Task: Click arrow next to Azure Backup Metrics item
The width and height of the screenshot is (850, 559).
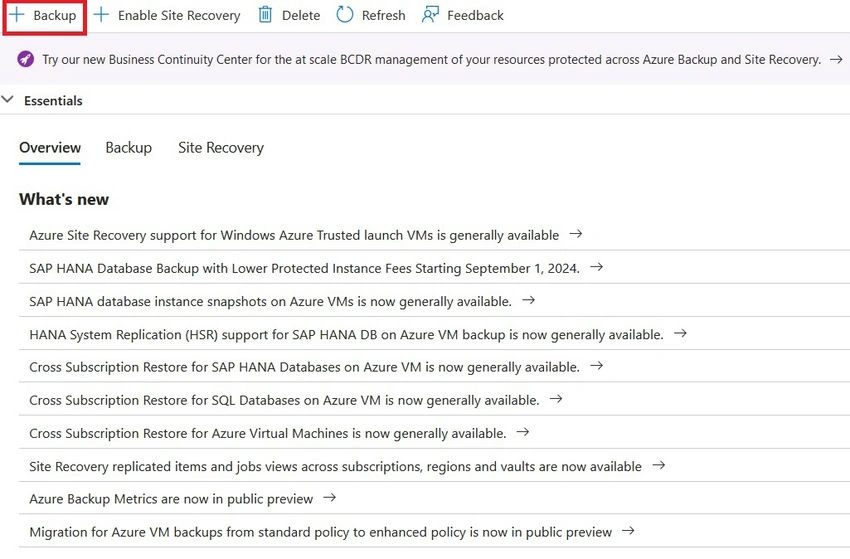Action: click(x=330, y=497)
